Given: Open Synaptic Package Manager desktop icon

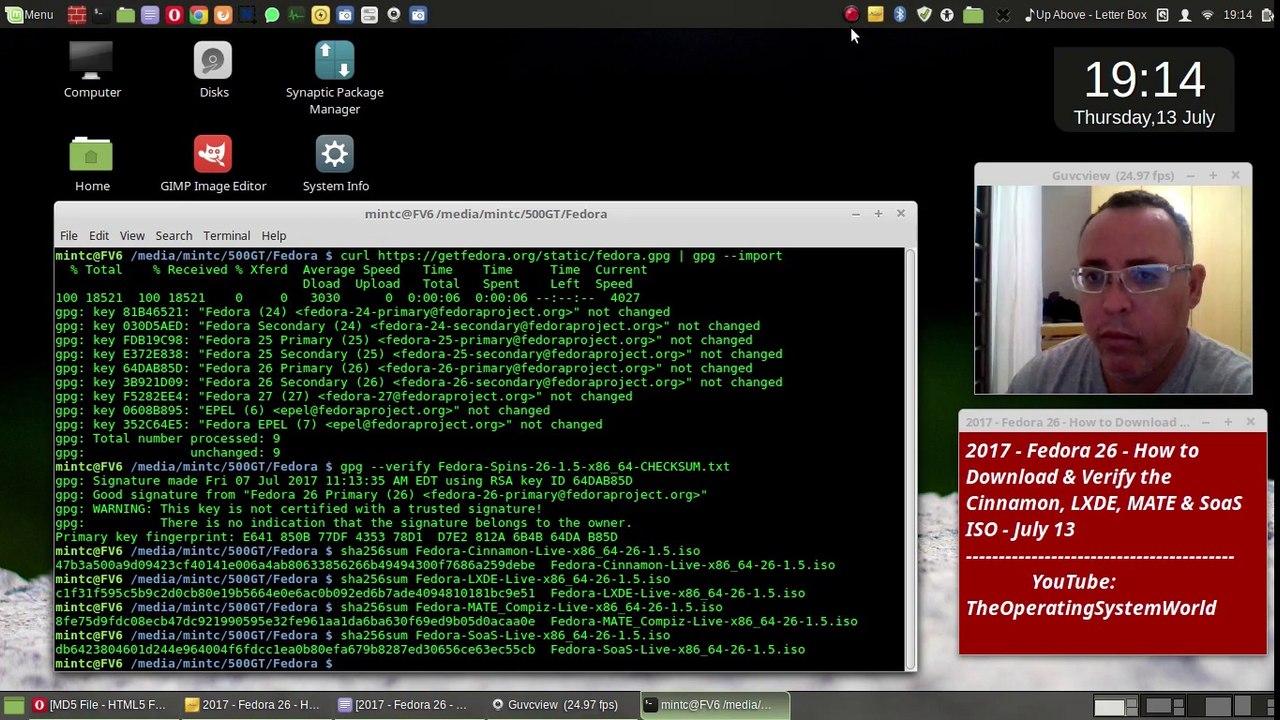Looking at the screenshot, I should pyautogui.click(x=334, y=78).
